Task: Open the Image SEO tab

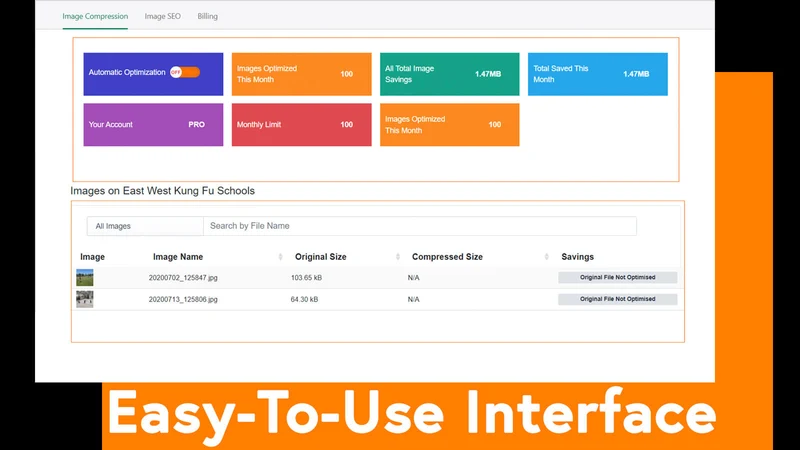Action: [x=162, y=16]
